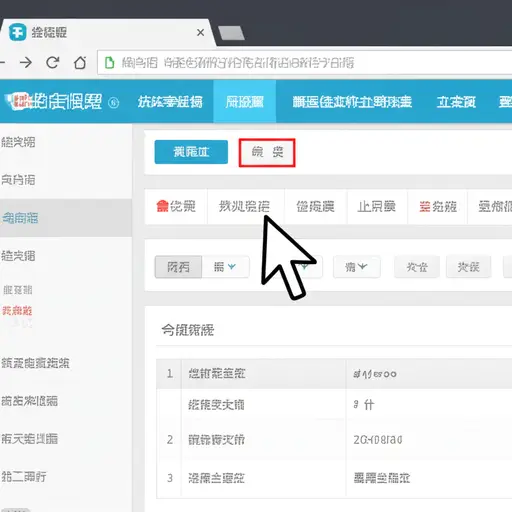Viewport: 512px width, 512px height.
Task: Open the dropdown with the dark gray chevron
Action: pos(357,267)
